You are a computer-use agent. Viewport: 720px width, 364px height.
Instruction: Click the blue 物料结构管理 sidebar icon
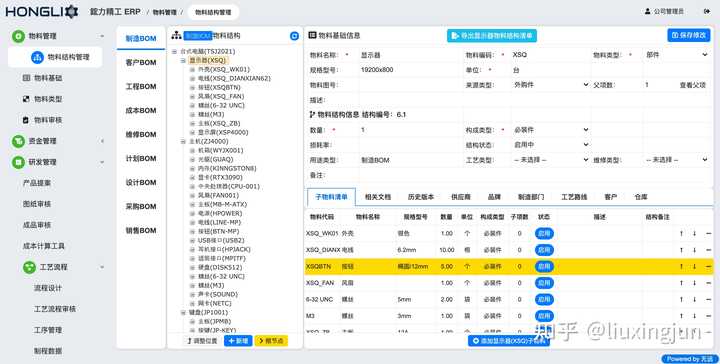coord(37,57)
